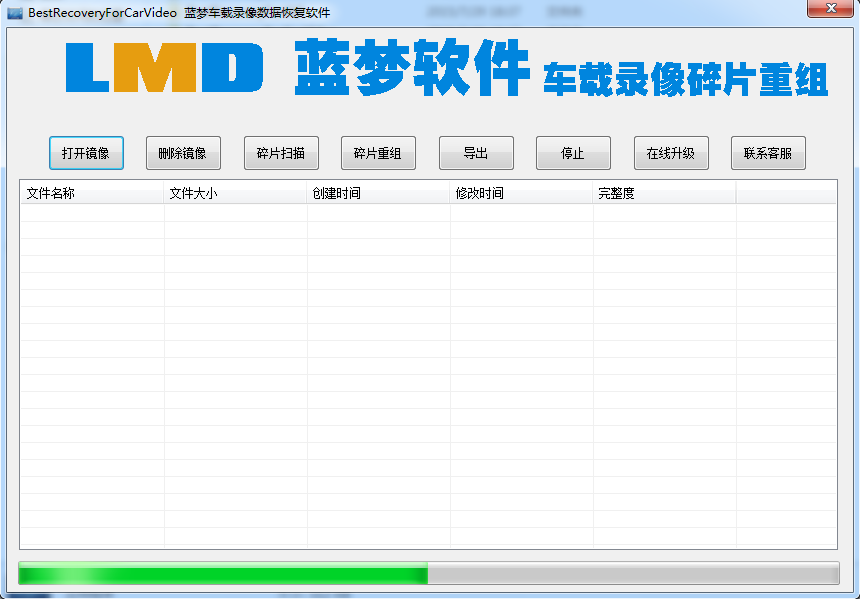Contact support via 联系客服
860x599 pixels.
pos(768,153)
